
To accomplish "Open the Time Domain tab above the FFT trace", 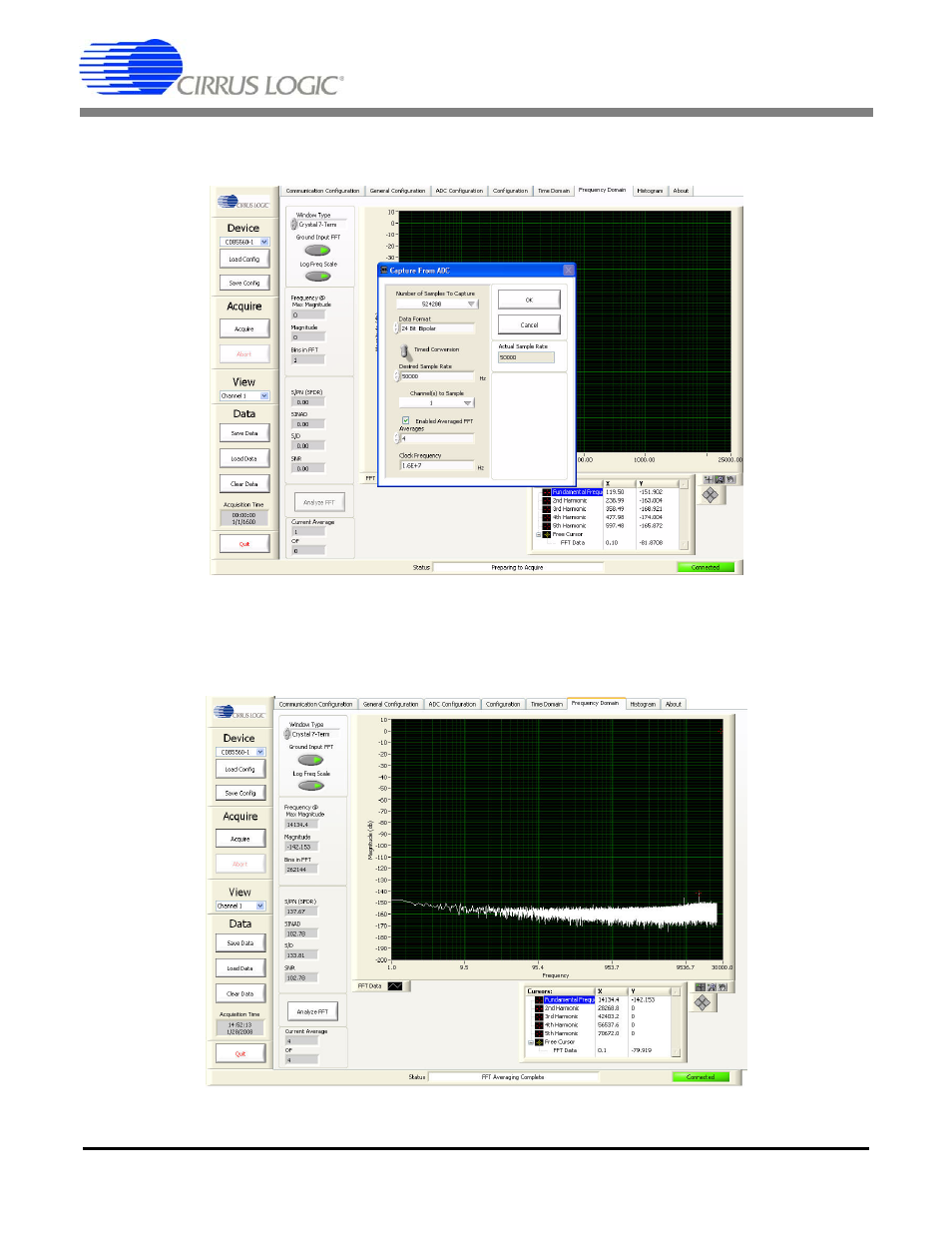I will 546,704.
